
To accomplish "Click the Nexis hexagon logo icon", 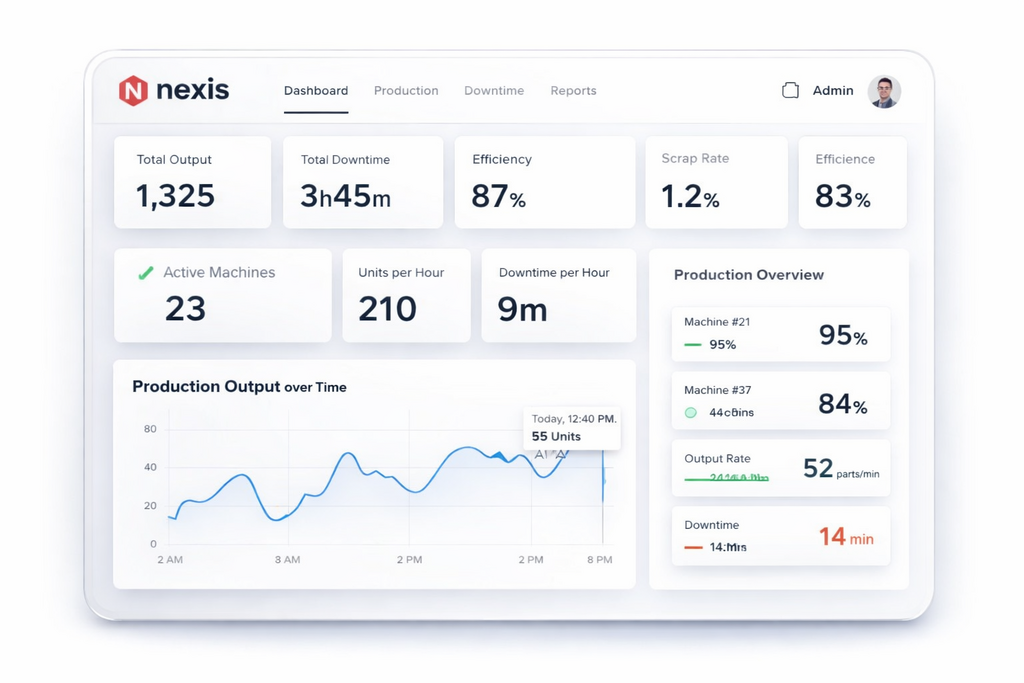I will click(133, 91).
